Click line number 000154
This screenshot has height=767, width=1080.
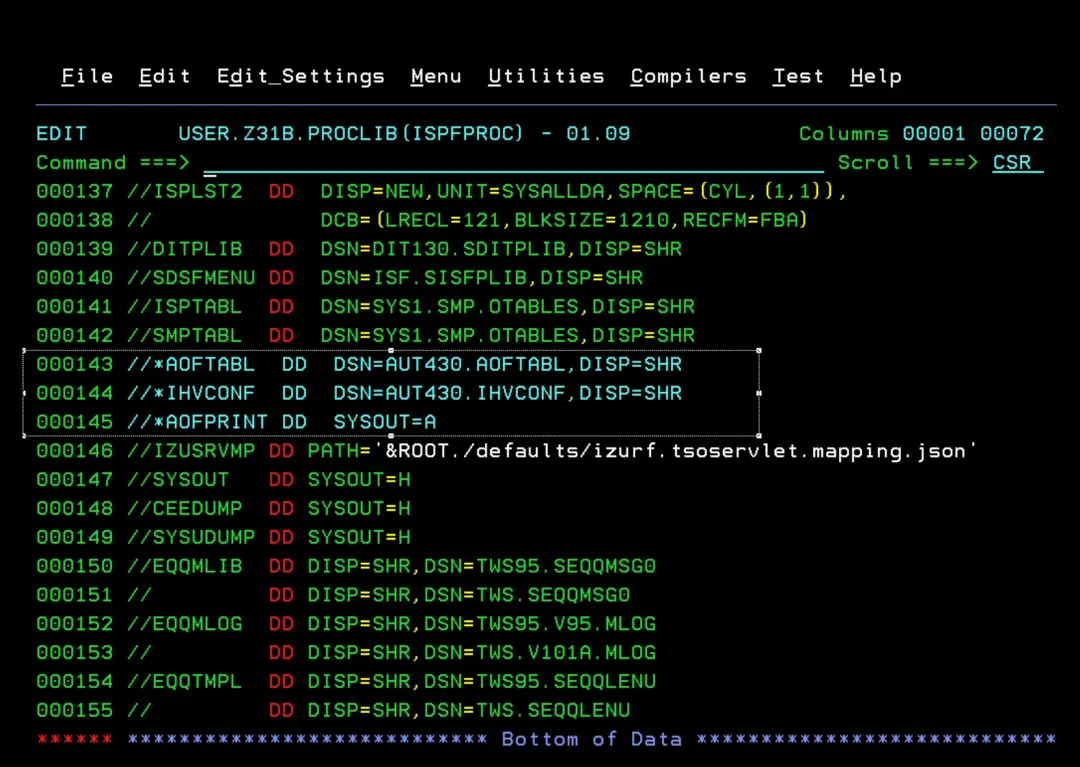coord(74,682)
